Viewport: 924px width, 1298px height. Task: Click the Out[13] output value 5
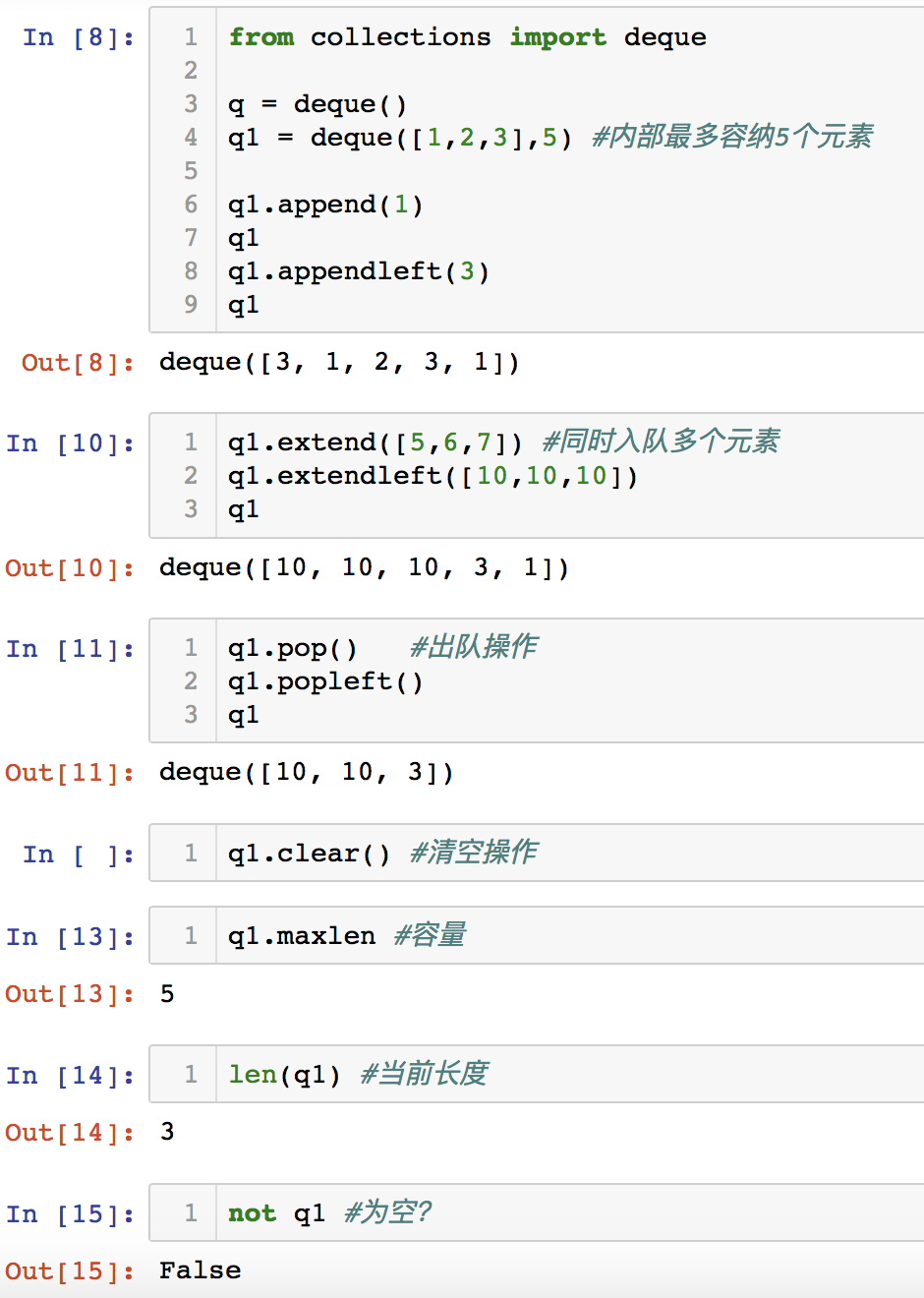point(167,994)
